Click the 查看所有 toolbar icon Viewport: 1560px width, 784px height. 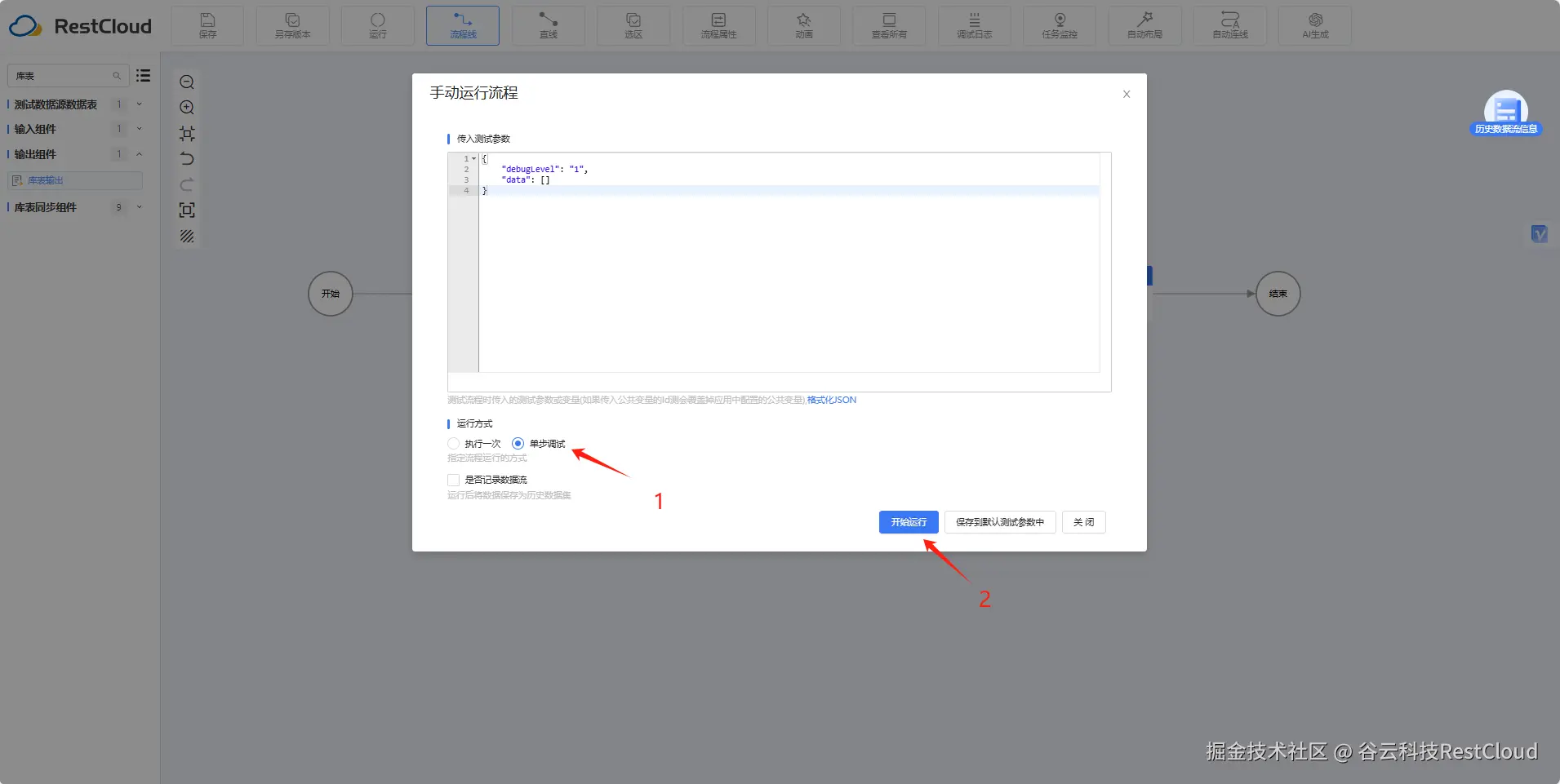click(x=889, y=25)
